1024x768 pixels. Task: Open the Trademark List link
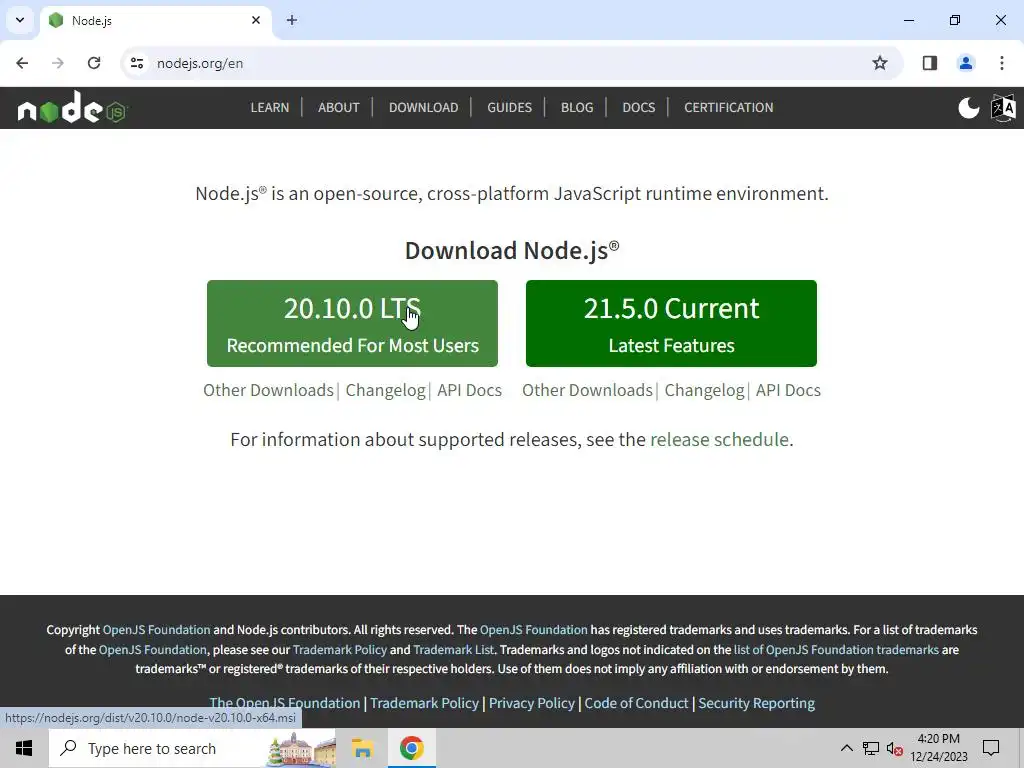[454, 649]
